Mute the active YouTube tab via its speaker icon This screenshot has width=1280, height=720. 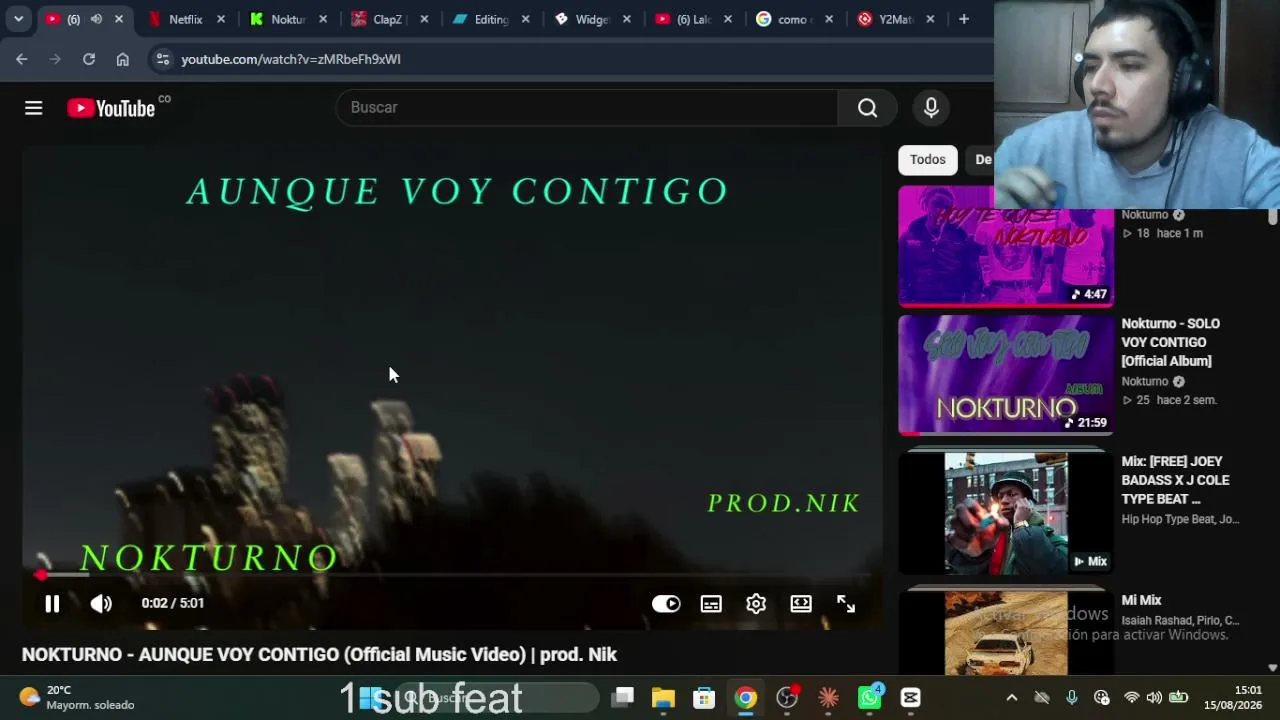point(96,19)
